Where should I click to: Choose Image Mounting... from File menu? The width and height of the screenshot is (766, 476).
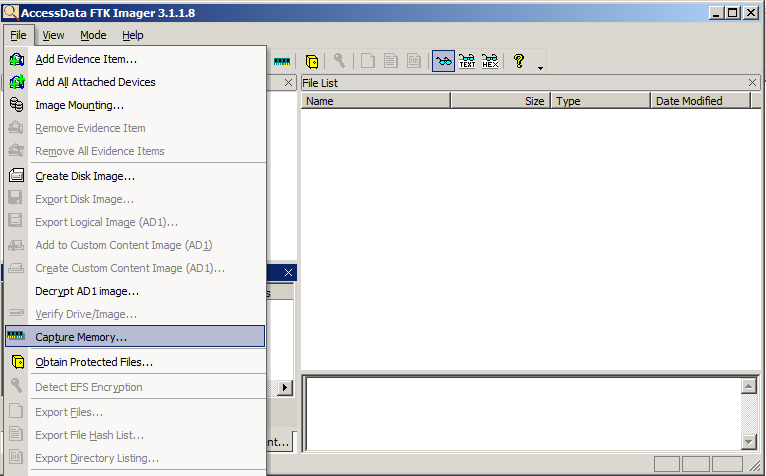click(135, 105)
